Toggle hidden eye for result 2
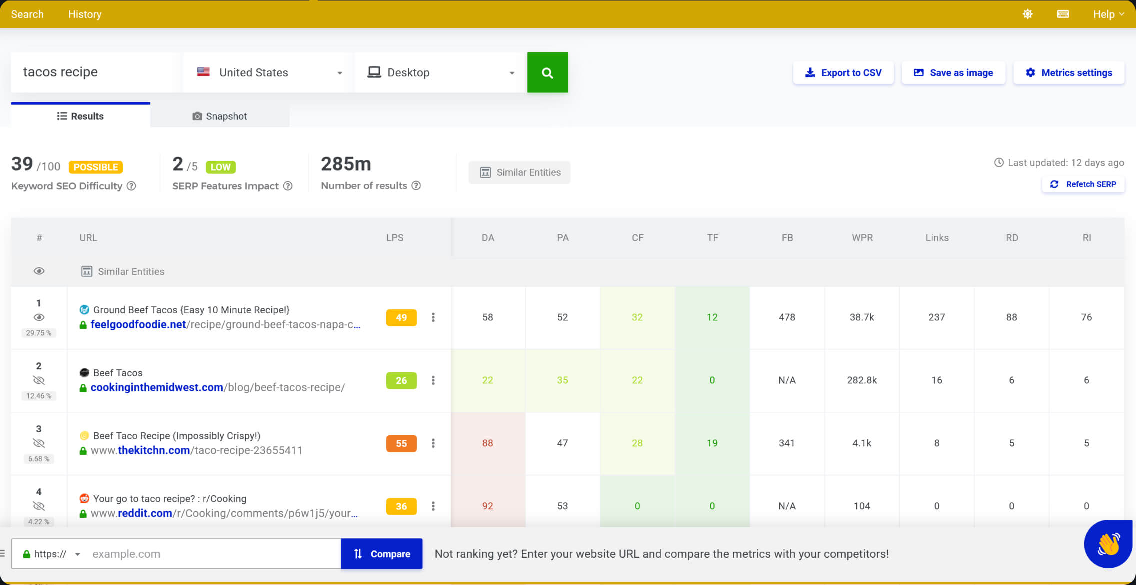This screenshot has height=585, width=1136. point(39,381)
